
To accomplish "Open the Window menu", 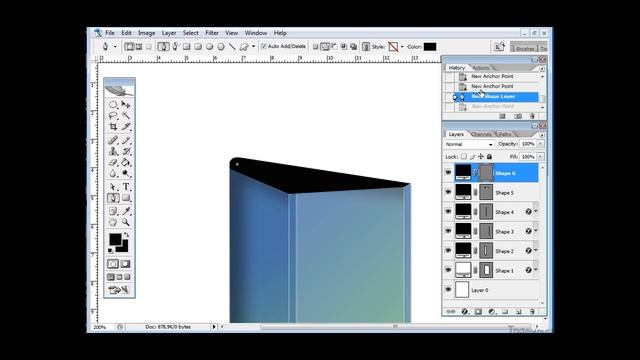I will pos(256,33).
